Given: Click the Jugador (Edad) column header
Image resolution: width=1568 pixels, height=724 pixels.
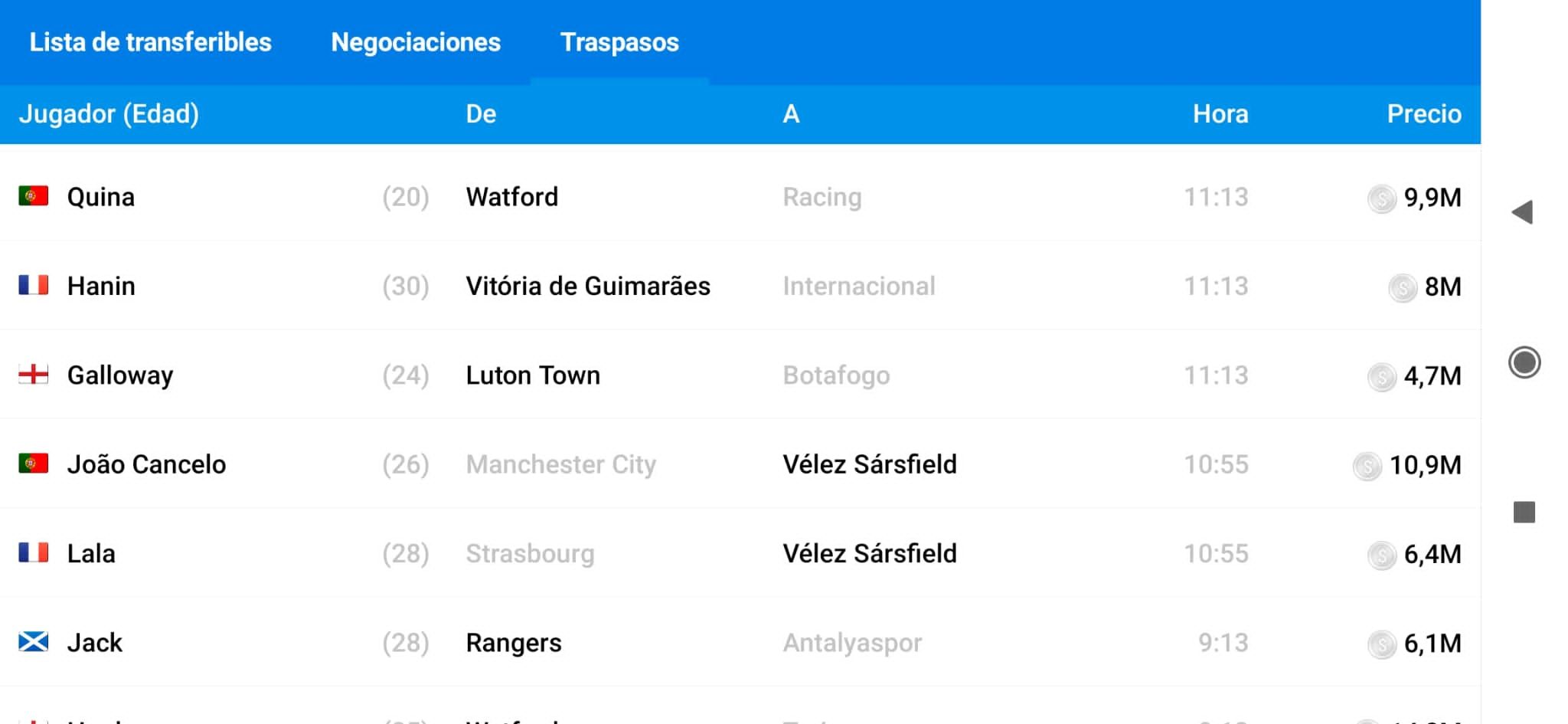Looking at the screenshot, I should tap(109, 113).
